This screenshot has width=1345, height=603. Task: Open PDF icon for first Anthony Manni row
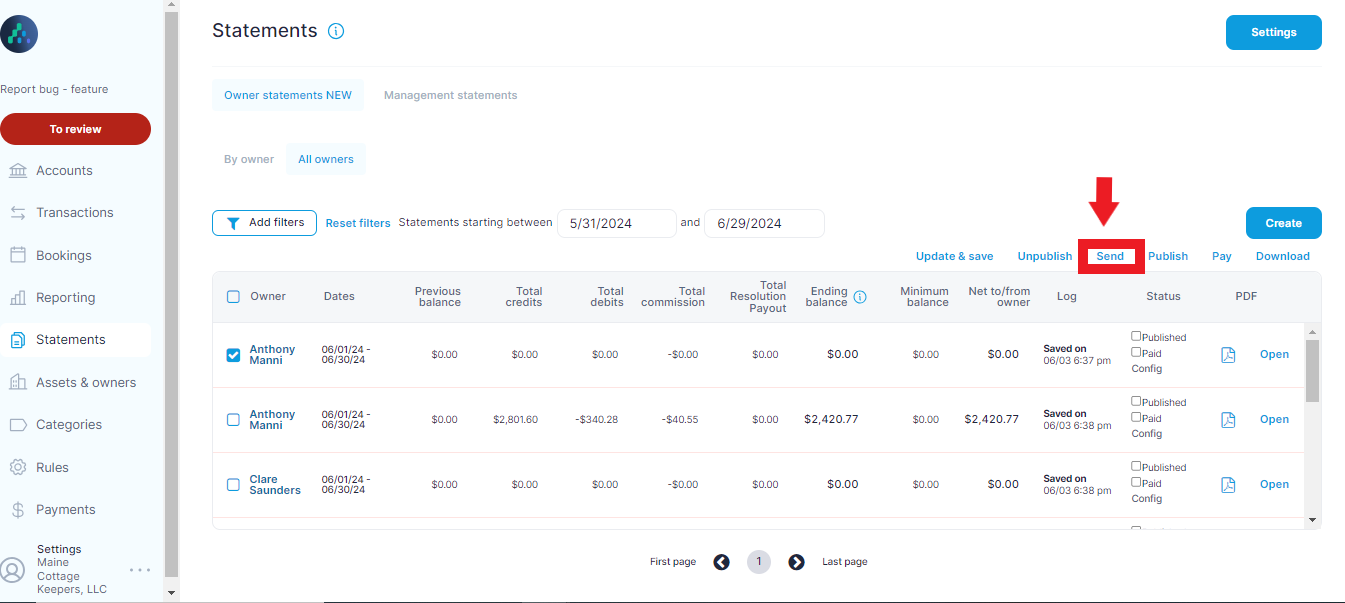click(x=1229, y=355)
